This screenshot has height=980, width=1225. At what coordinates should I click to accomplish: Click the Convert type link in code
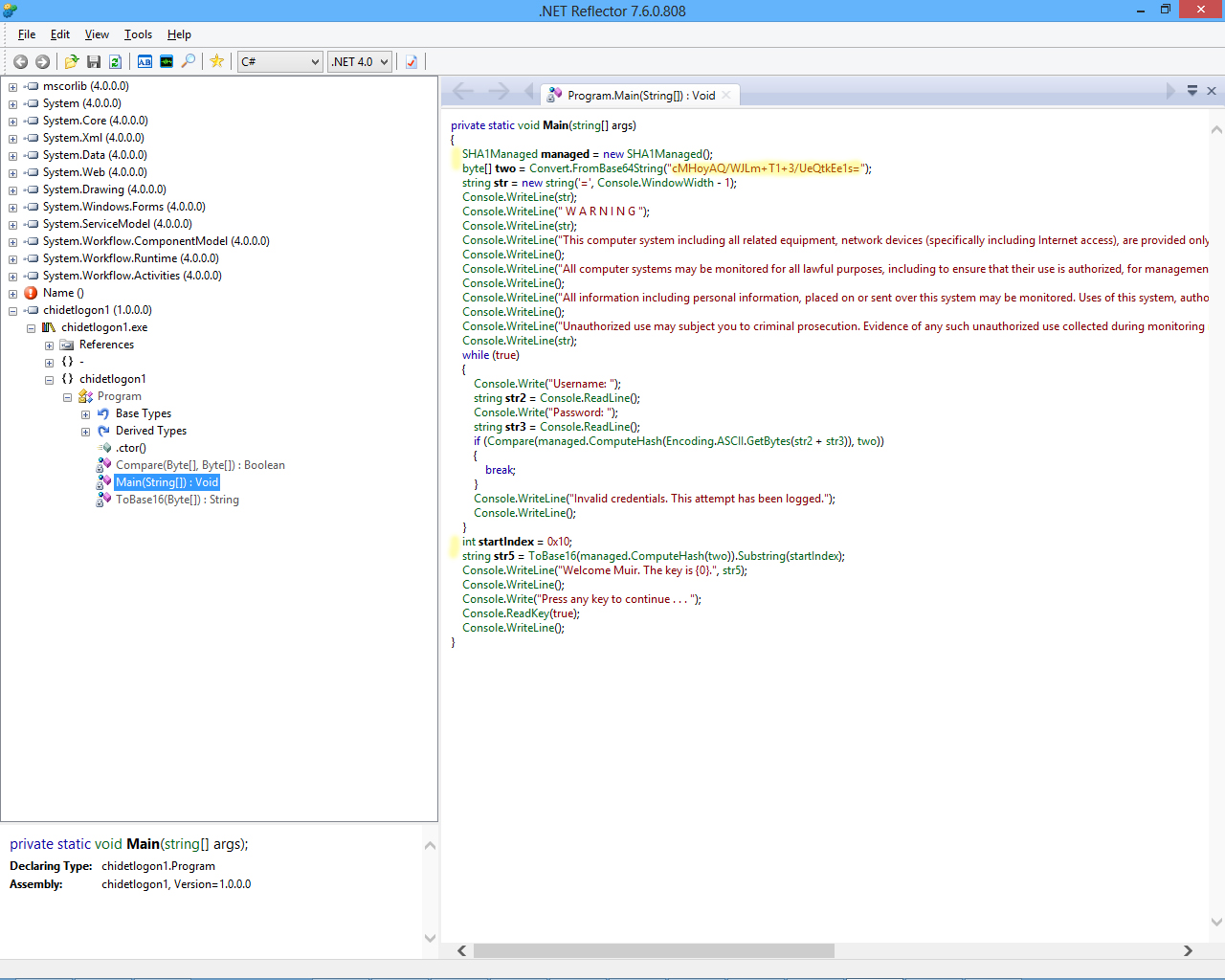coord(549,168)
